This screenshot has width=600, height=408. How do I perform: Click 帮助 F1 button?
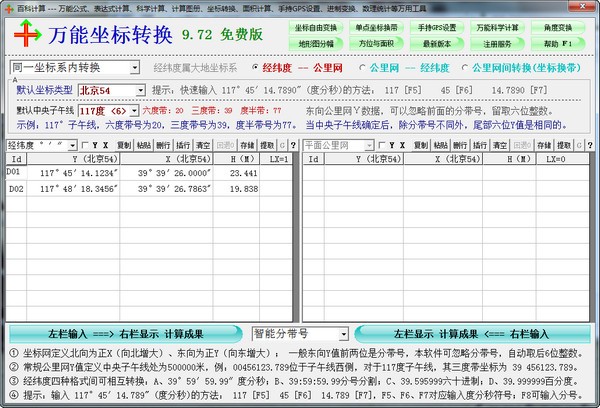pos(558,44)
